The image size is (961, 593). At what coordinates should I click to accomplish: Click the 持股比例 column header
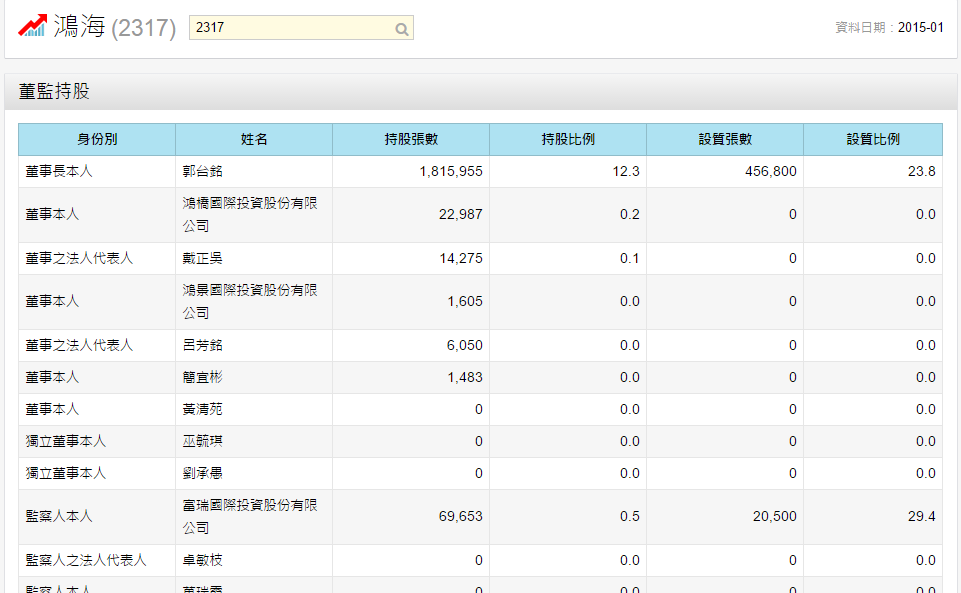click(x=568, y=139)
